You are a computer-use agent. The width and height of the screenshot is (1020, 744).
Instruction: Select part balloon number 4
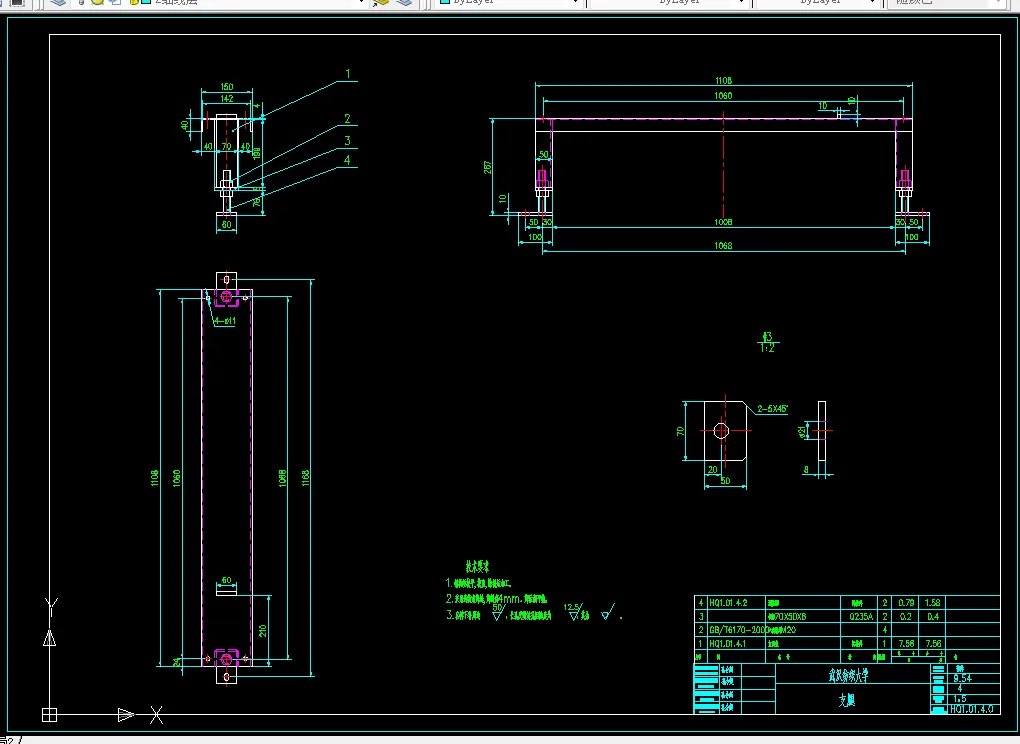pyautogui.click(x=347, y=160)
